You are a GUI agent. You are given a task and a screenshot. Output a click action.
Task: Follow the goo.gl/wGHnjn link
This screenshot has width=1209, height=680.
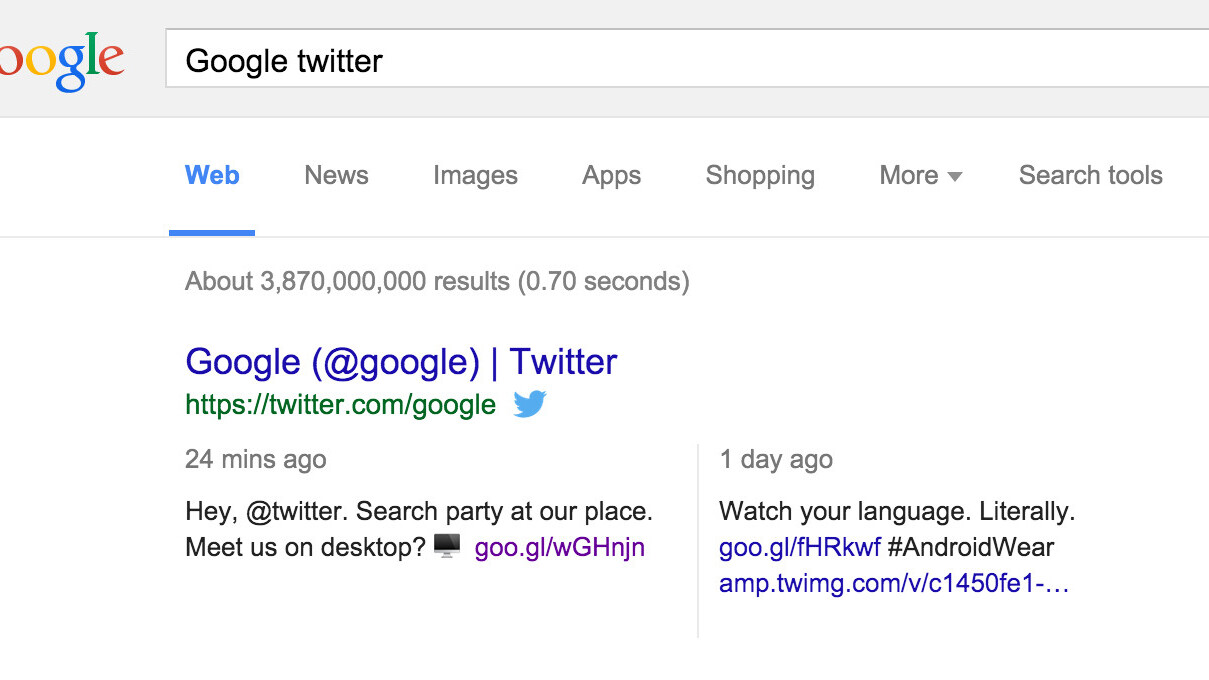tap(559, 547)
